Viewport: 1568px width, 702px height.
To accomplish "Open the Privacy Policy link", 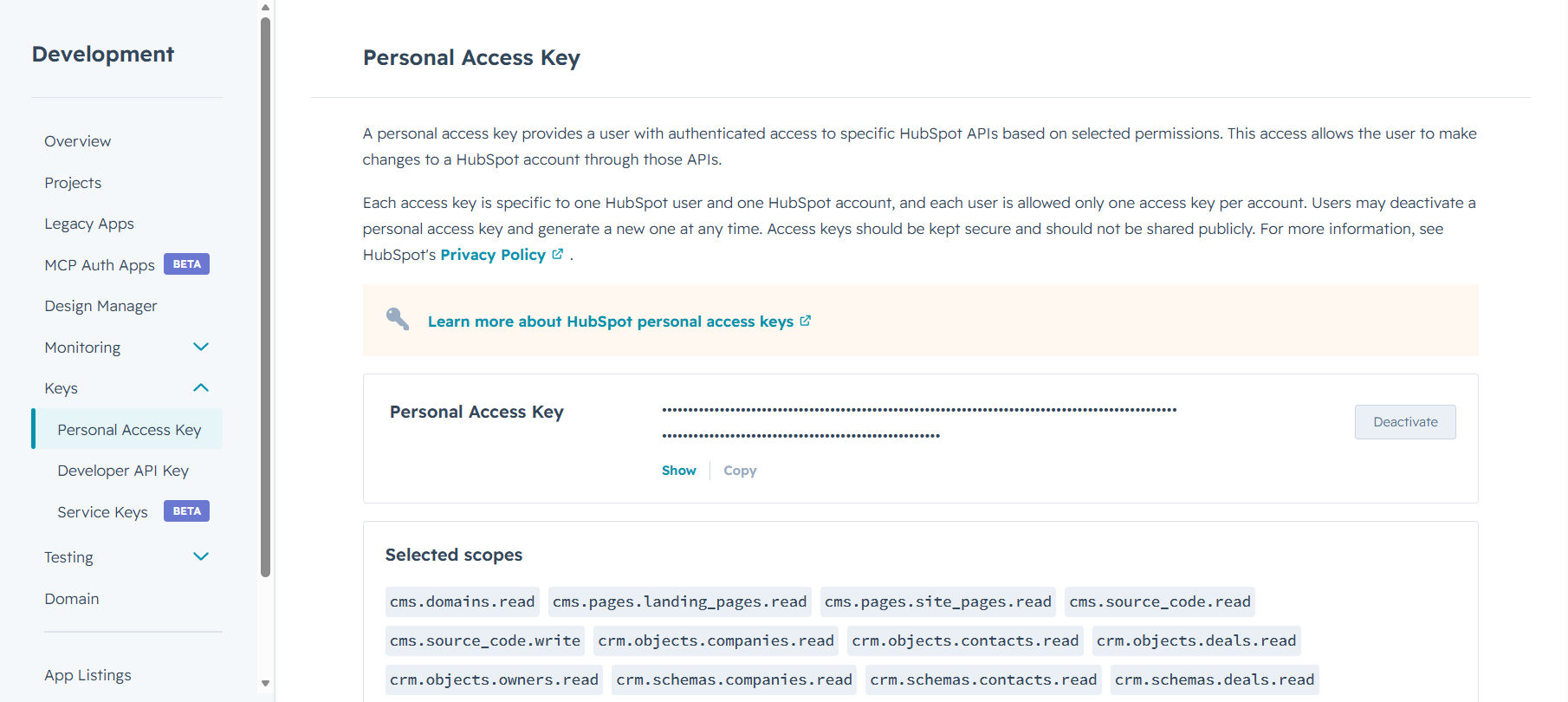I will [493, 255].
